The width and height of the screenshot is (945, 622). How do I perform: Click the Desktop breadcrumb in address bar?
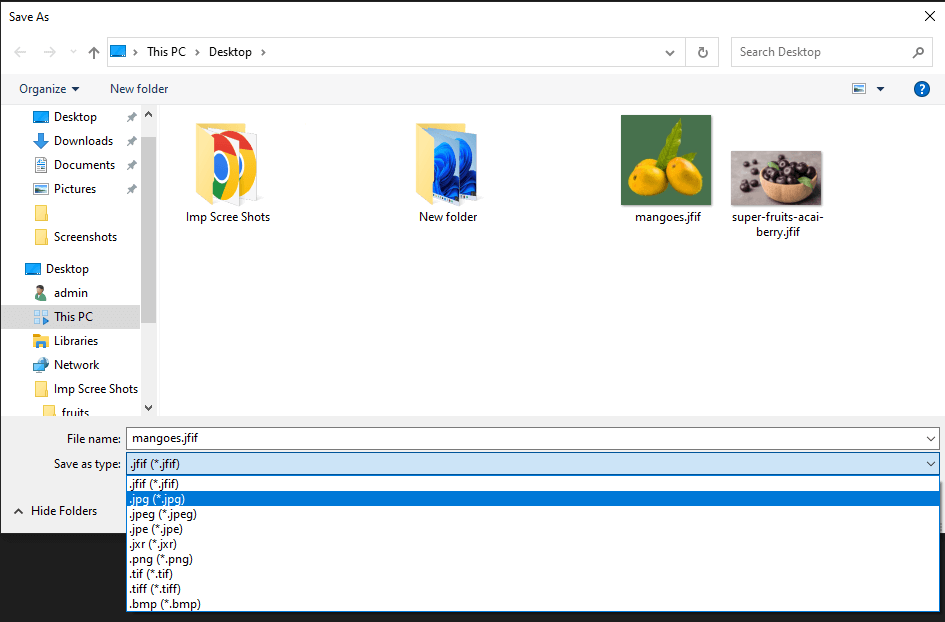[x=230, y=52]
